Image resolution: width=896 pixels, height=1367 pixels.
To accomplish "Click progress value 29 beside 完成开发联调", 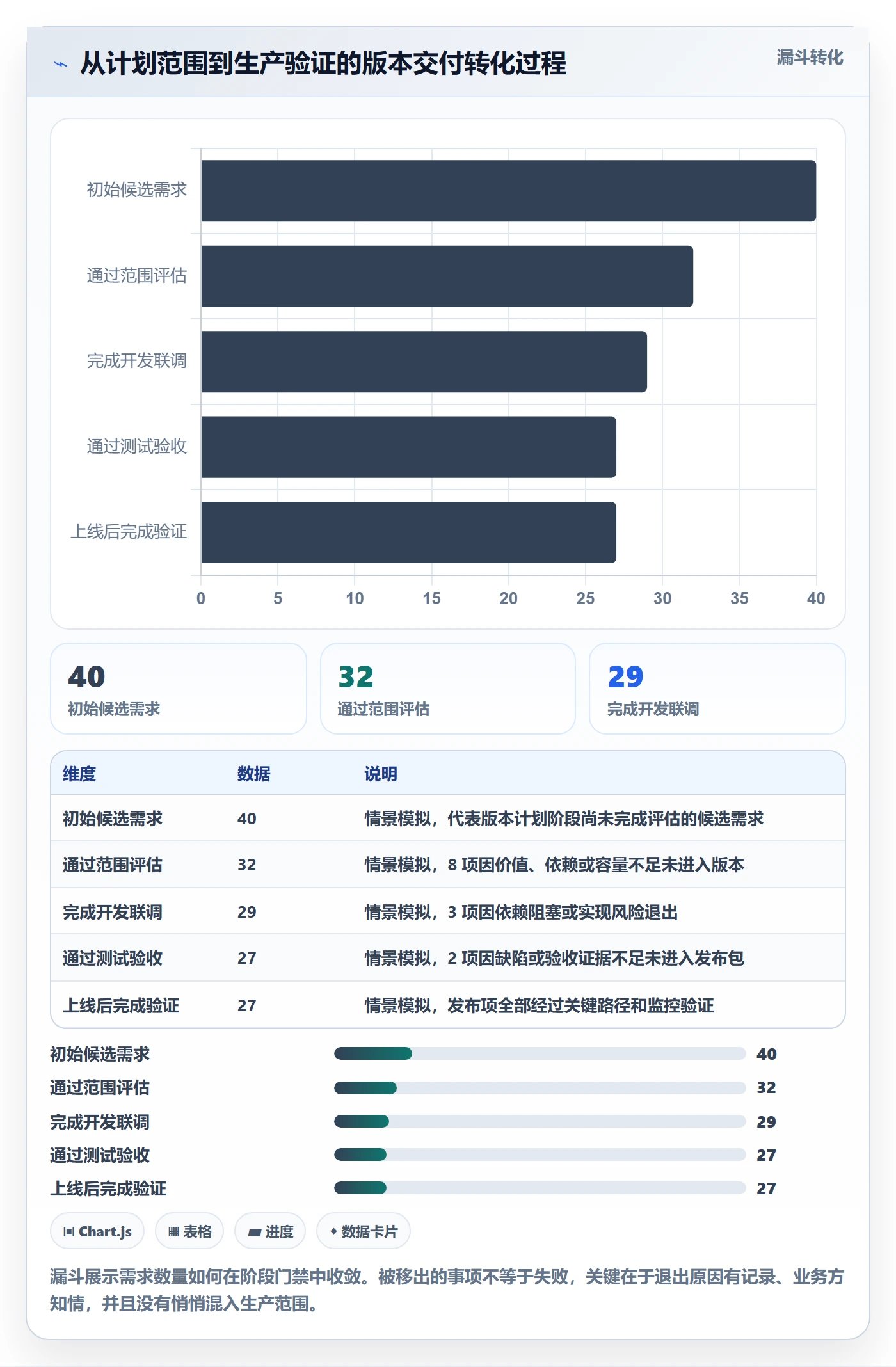I will pos(767,1122).
